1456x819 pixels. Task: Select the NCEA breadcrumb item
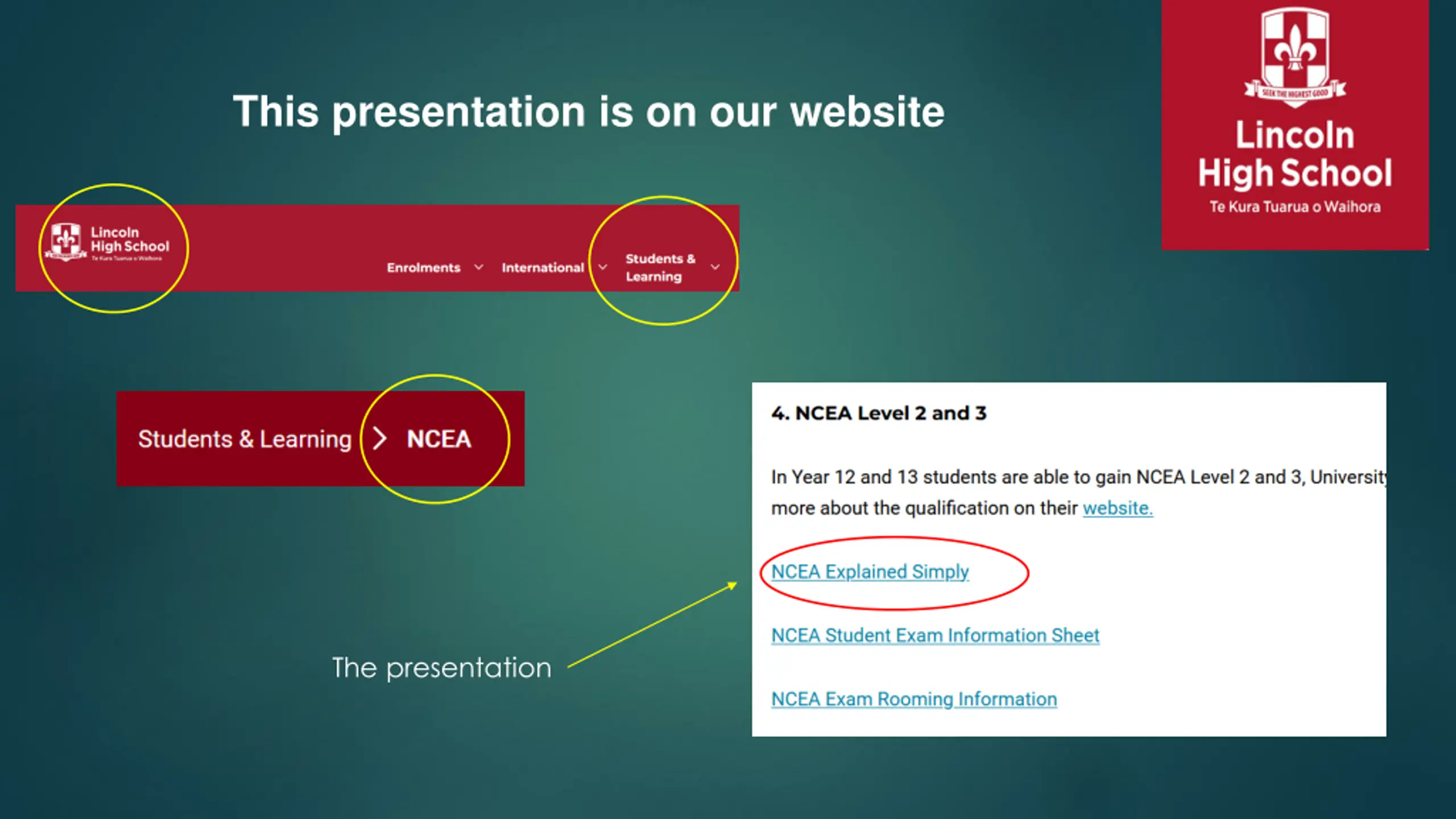point(439,439)
